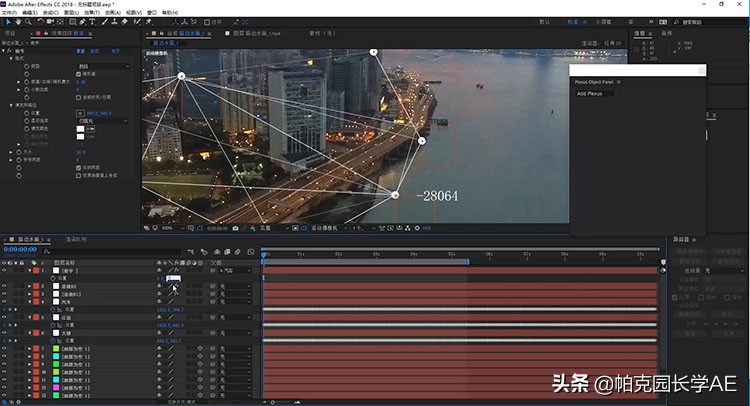Click the position crosshair target icon
750x406 pixels.
[79, 113]
